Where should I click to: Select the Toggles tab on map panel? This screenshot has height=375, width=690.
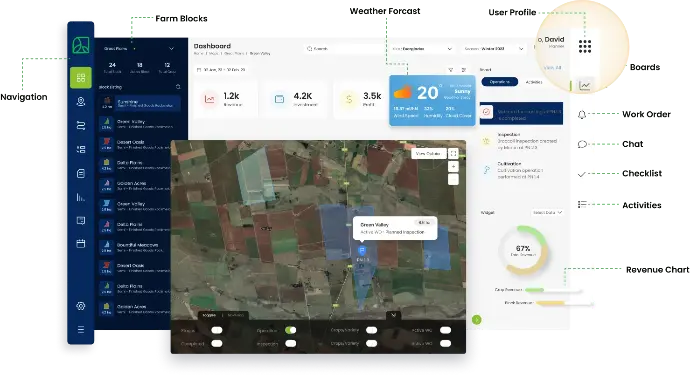pyautogui.click(x=209, y=315)
